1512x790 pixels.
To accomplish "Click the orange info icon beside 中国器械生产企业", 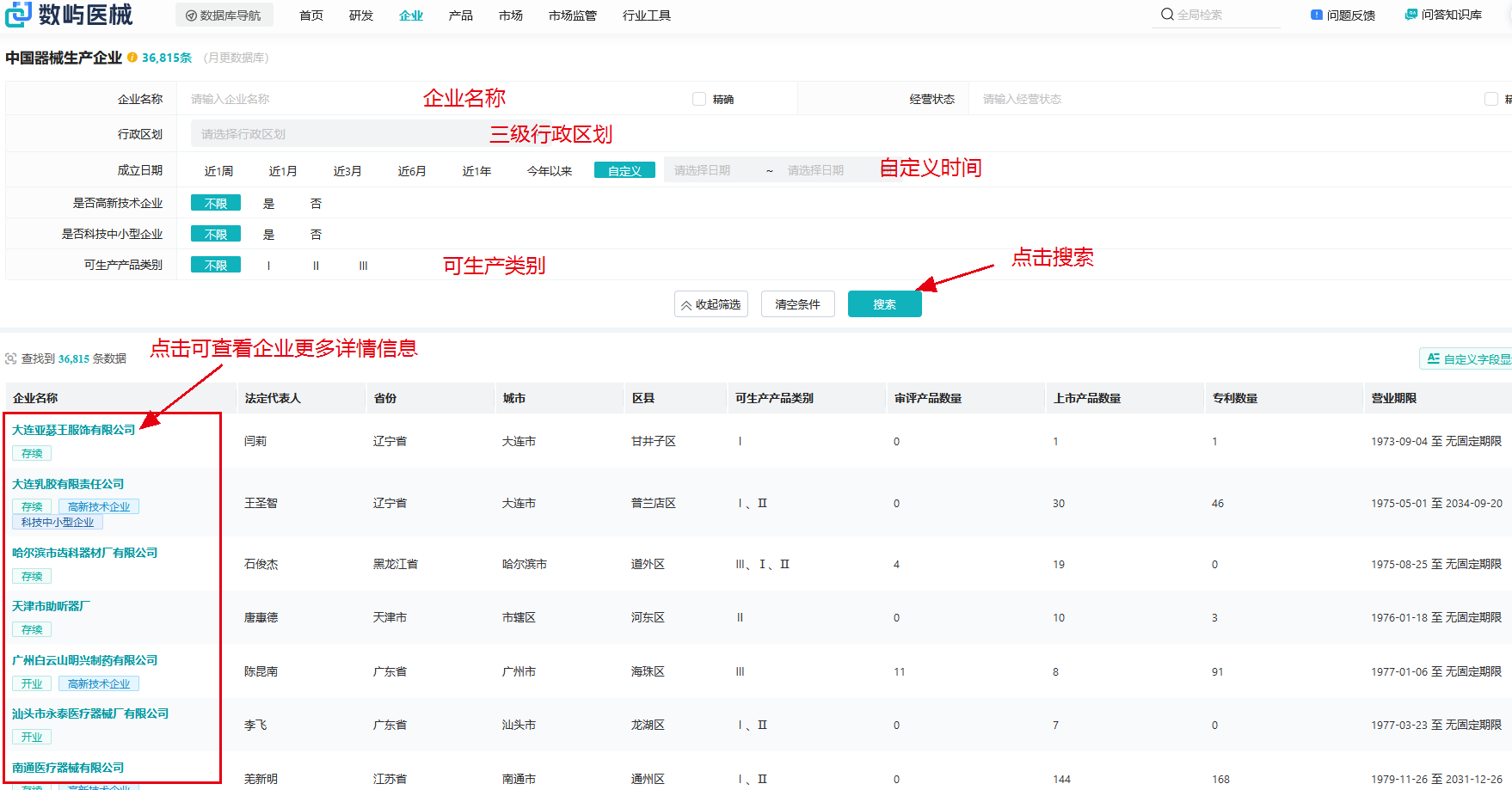I will click(132, 58).
